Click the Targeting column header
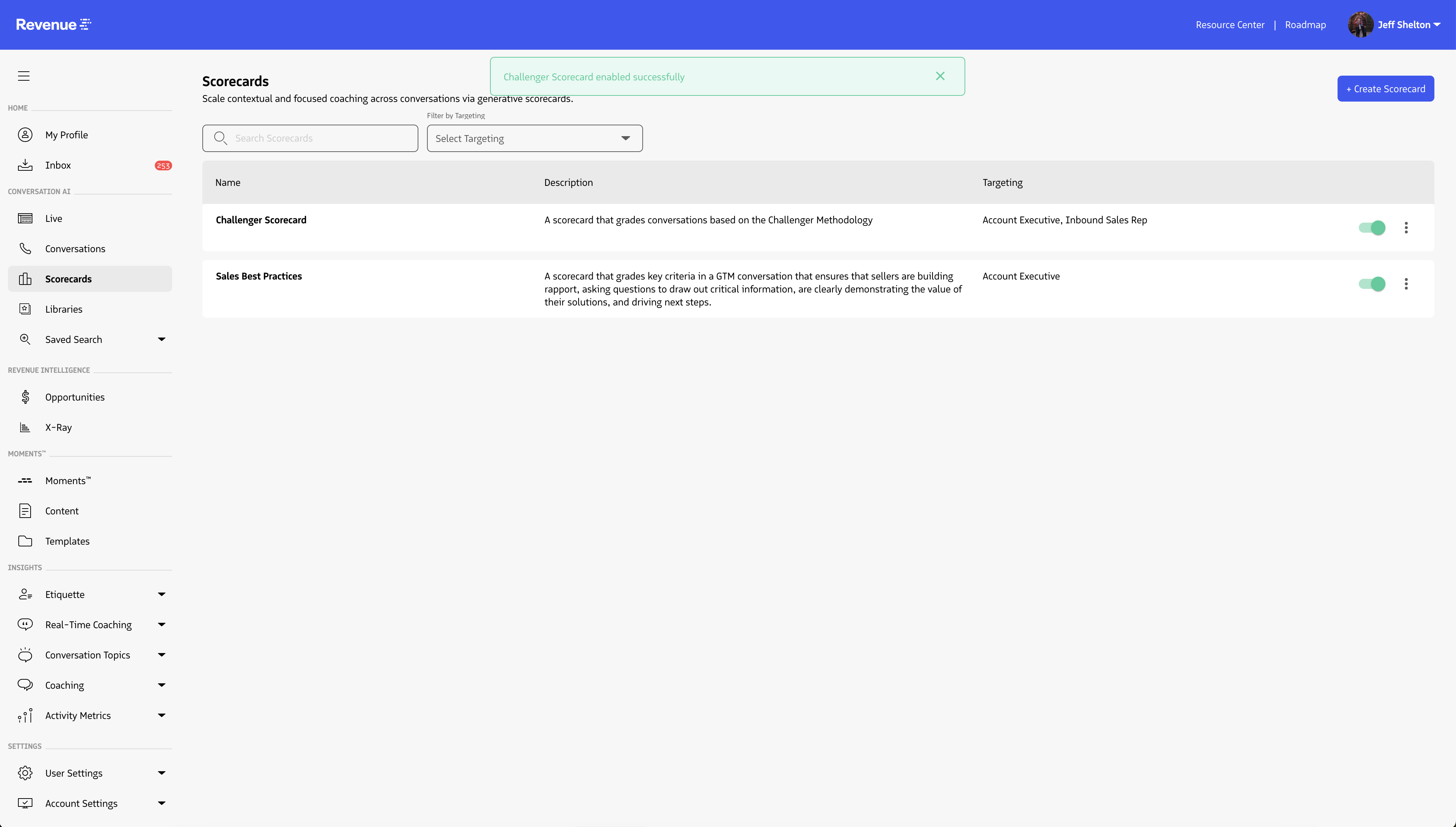This screenshot has width=1456, height=827. [x=1002, y=182]
